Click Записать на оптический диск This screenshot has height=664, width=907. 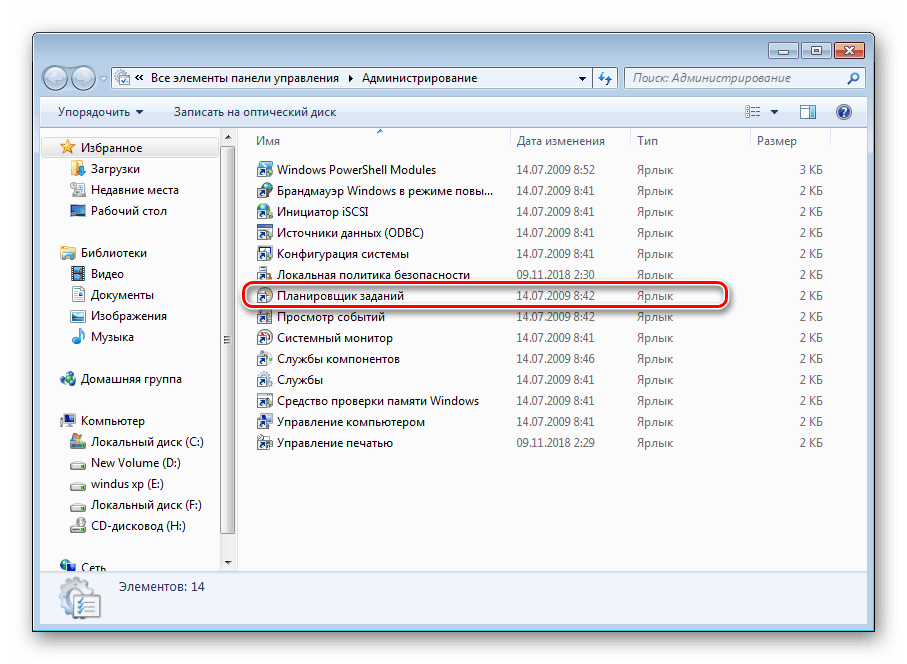255,112
